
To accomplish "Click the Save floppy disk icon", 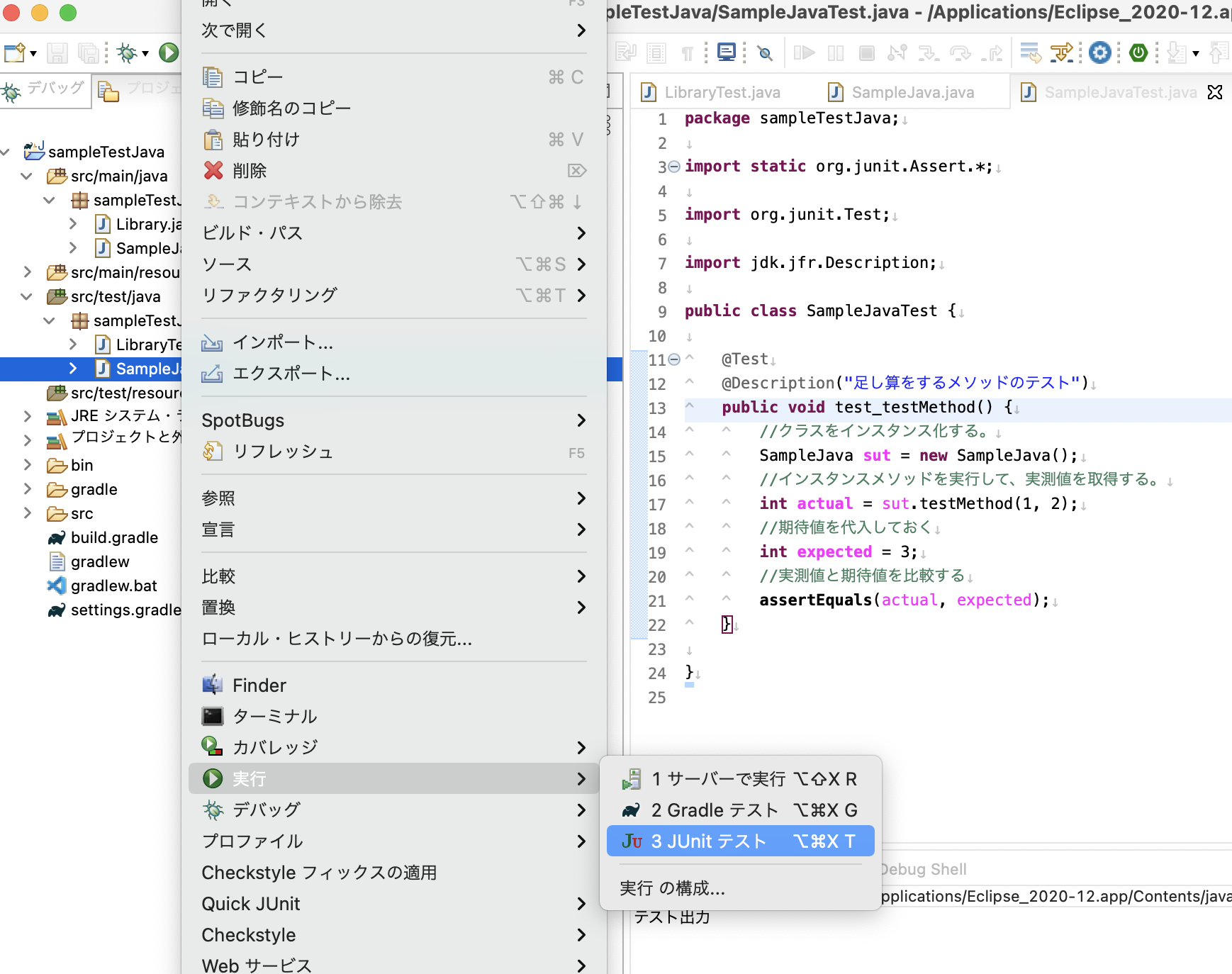I will tap(57, 52).
